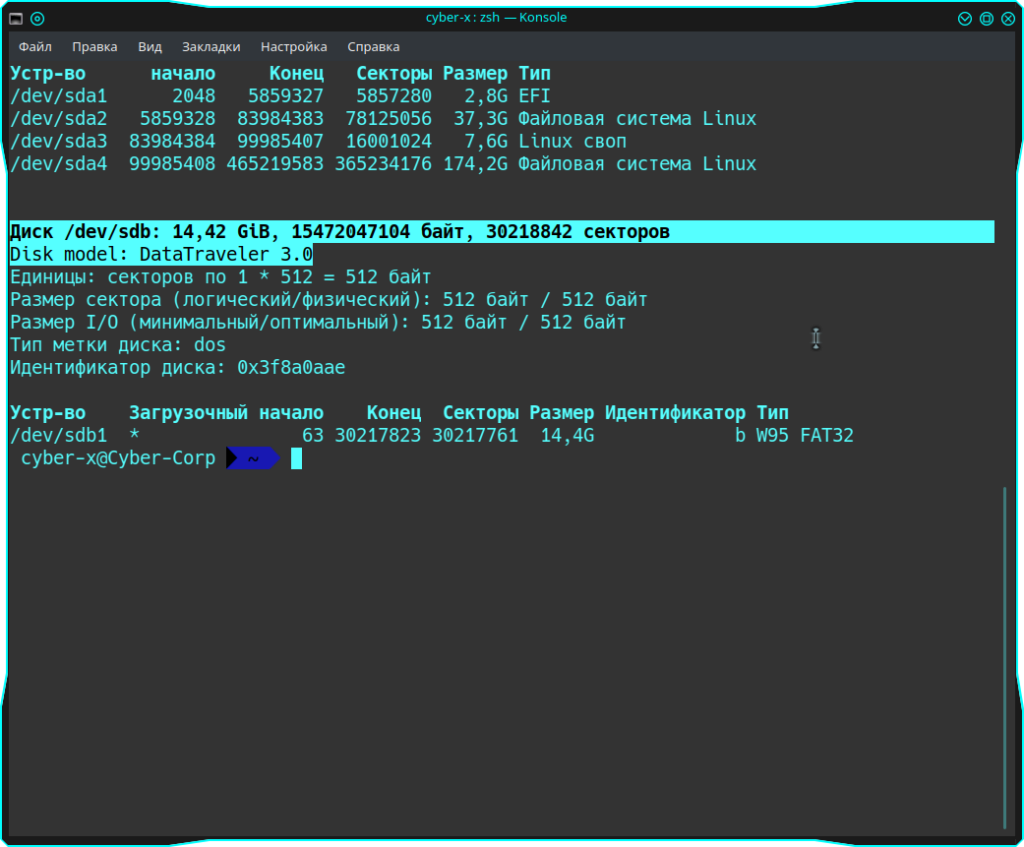Image resolution: width=1024 pixels, height=847 pixels.
Task: Expand the Закладки menu
Action: (x=211, y=47)
